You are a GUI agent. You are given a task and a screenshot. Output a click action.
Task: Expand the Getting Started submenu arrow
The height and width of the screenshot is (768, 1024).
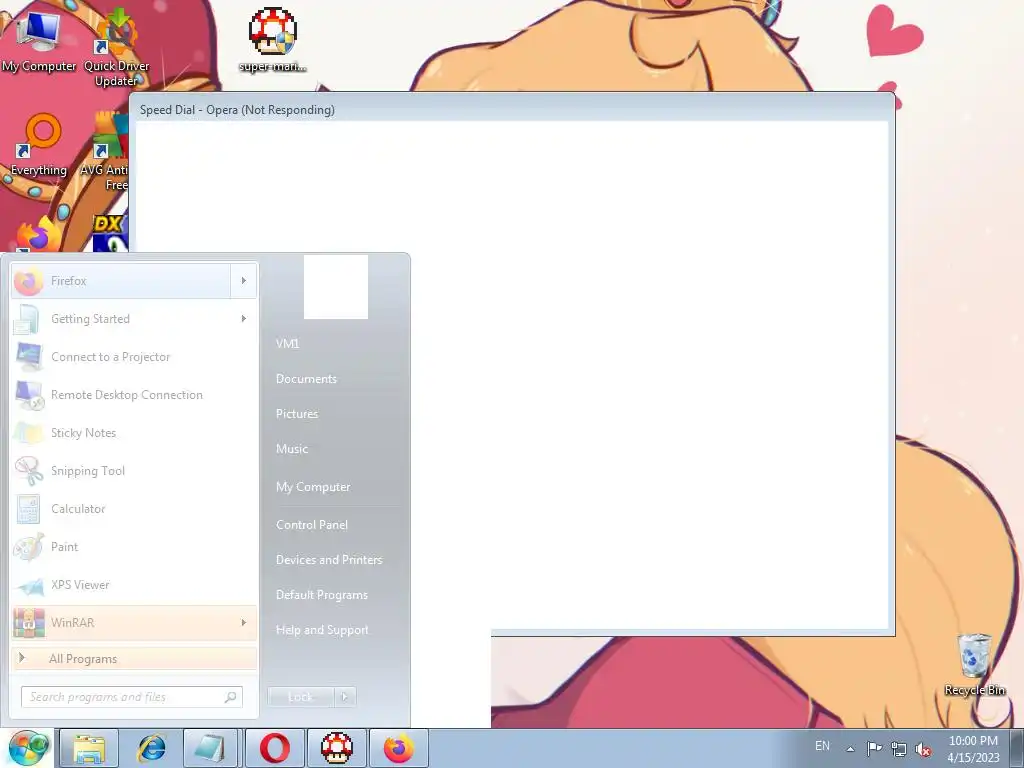(244, 319)
